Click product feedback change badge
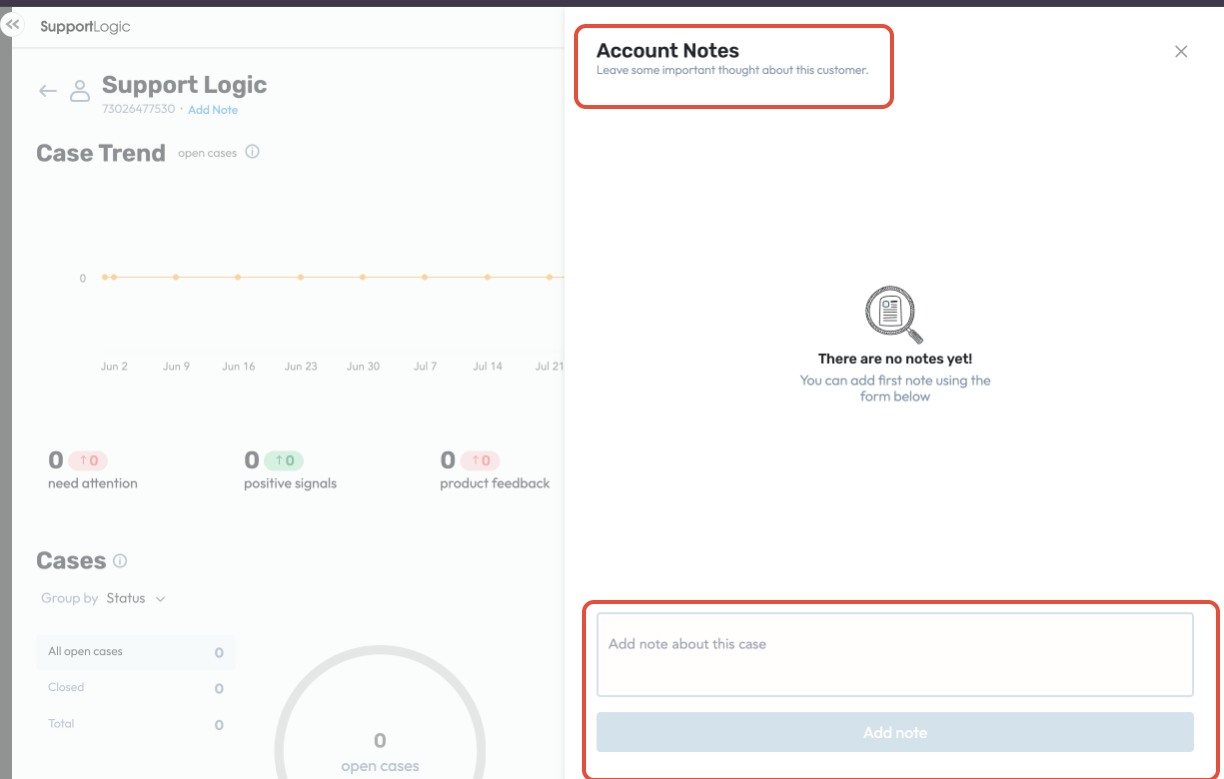Screen dimensions: 1224x779 pyautogui.click(x=480, y=461)
